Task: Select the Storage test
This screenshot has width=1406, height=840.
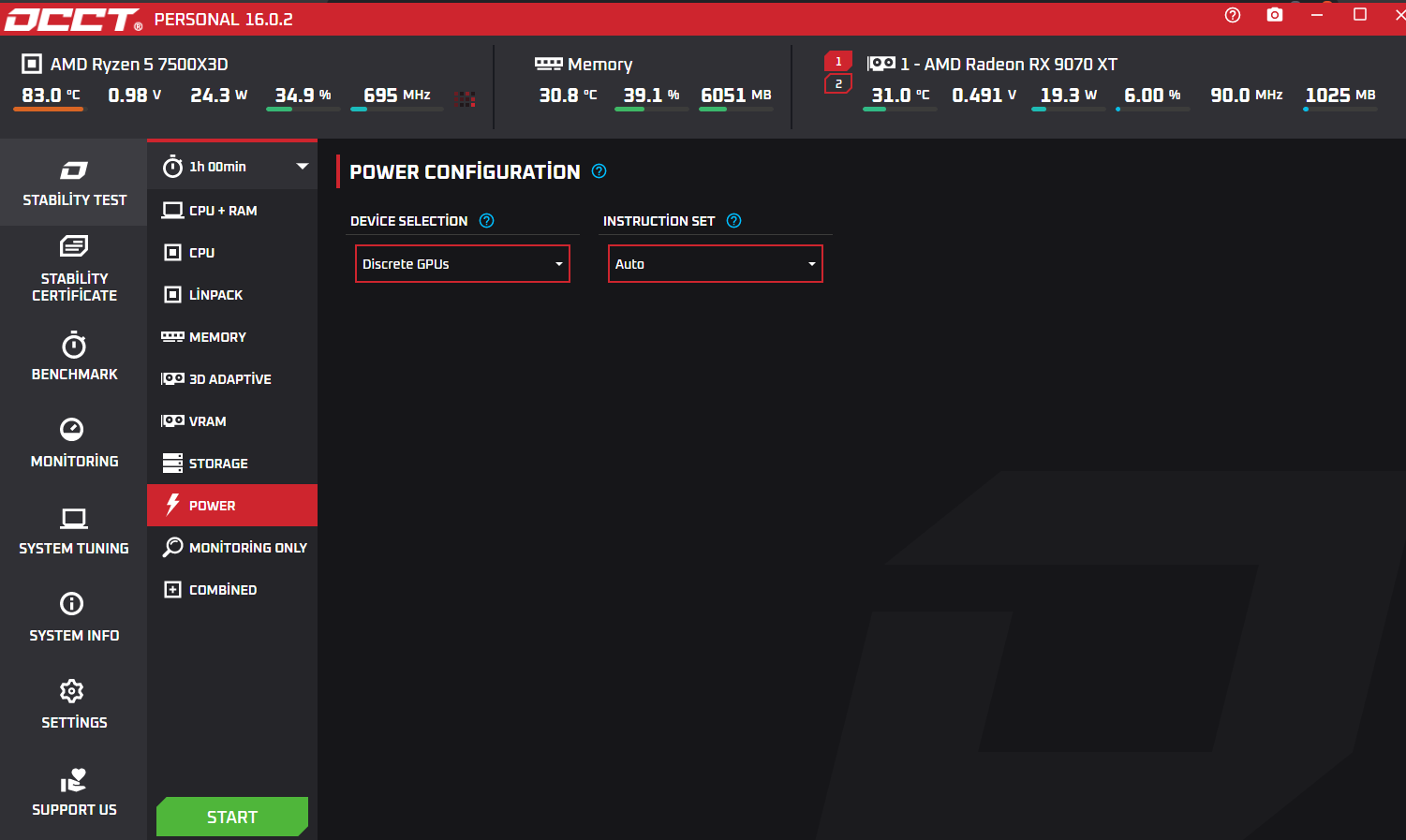Action: point(232,464)
